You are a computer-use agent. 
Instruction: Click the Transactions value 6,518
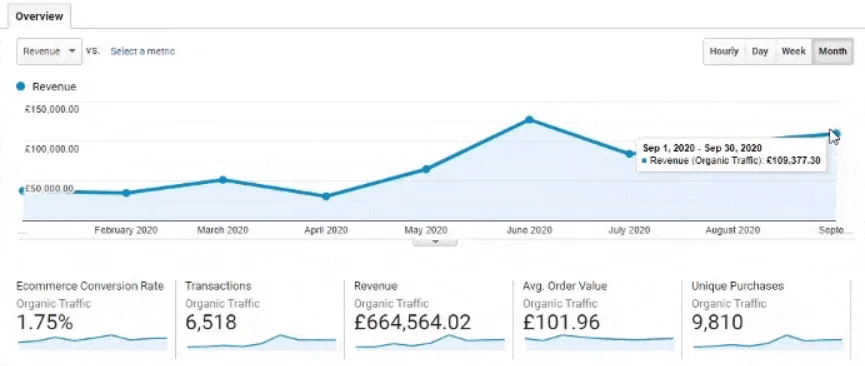211,322
